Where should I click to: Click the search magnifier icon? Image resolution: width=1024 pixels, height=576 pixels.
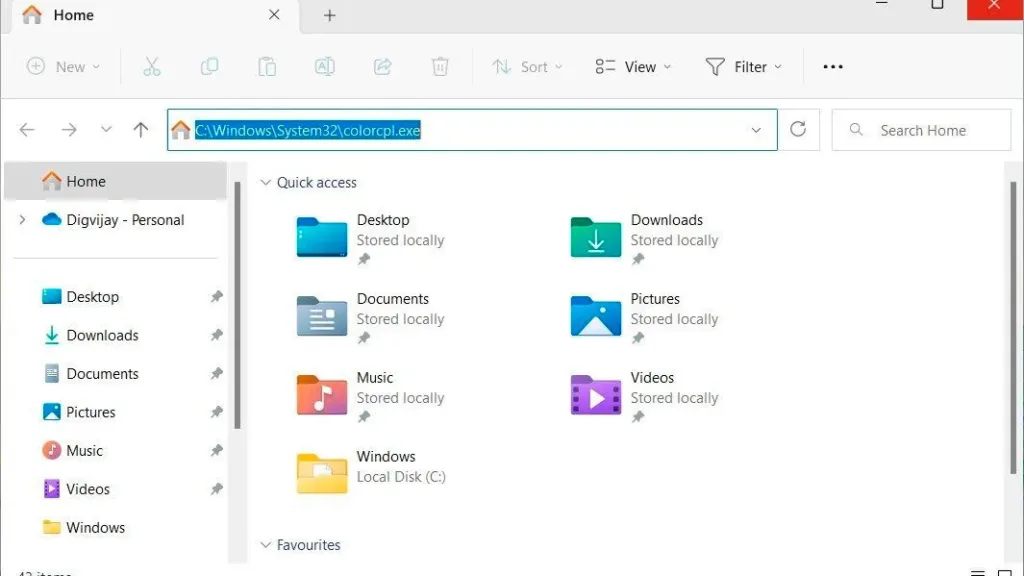click(x=856, y=130)
